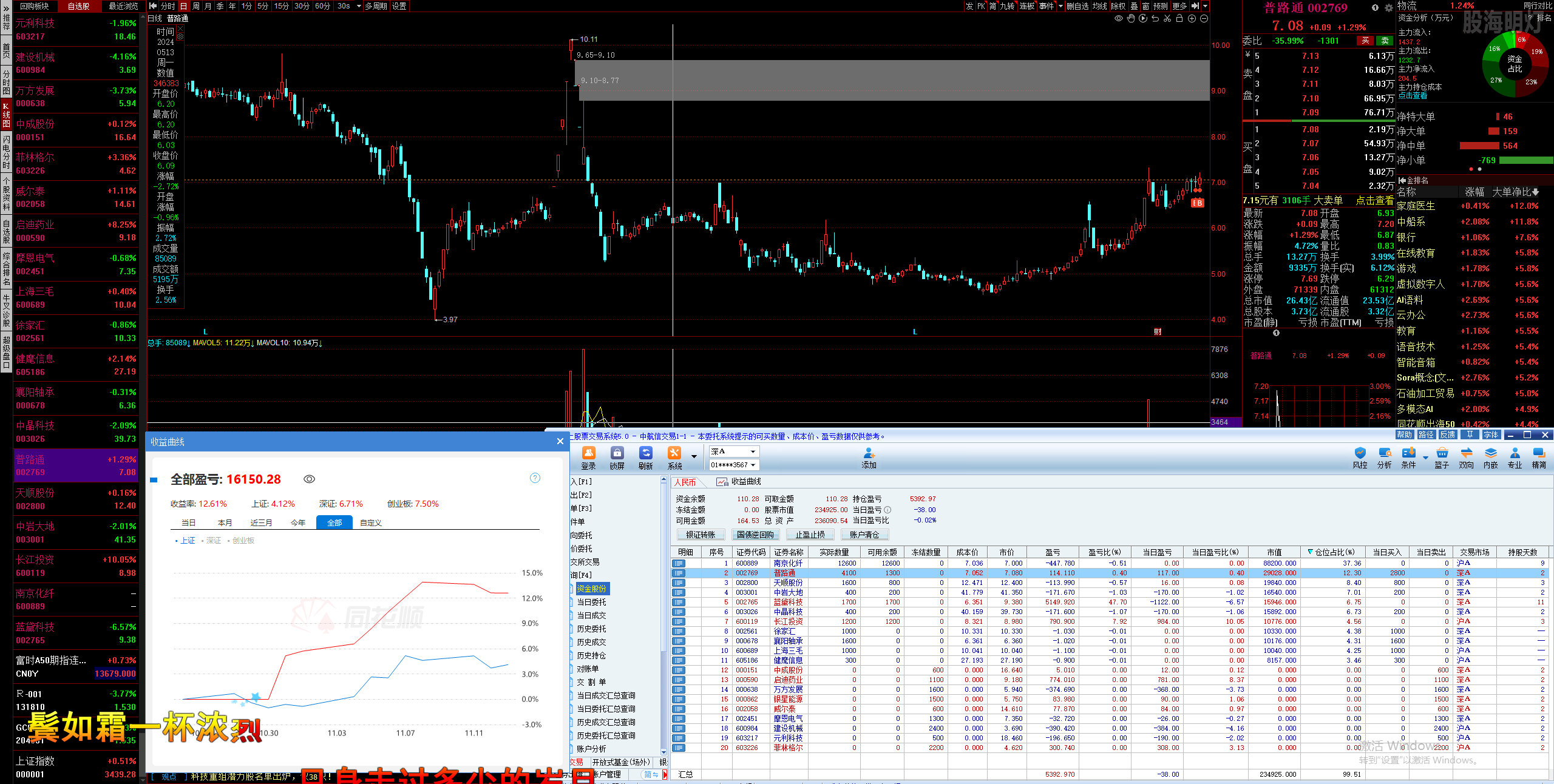
Task: Click 仓位占比 column sort arrow
Action: [x=1310, y=552]
